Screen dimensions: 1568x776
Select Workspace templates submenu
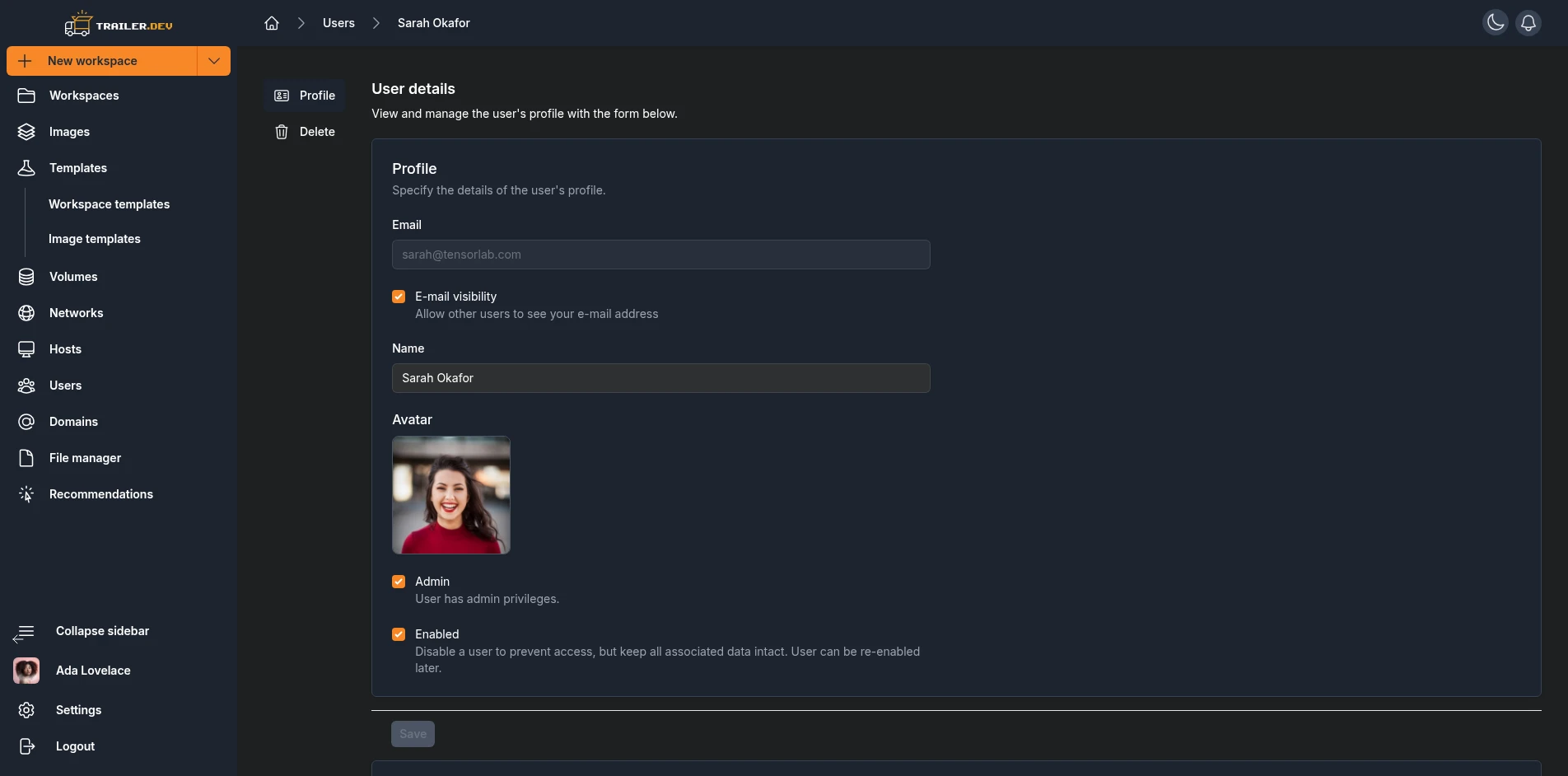pyautogui.click(x=109, y=204)
